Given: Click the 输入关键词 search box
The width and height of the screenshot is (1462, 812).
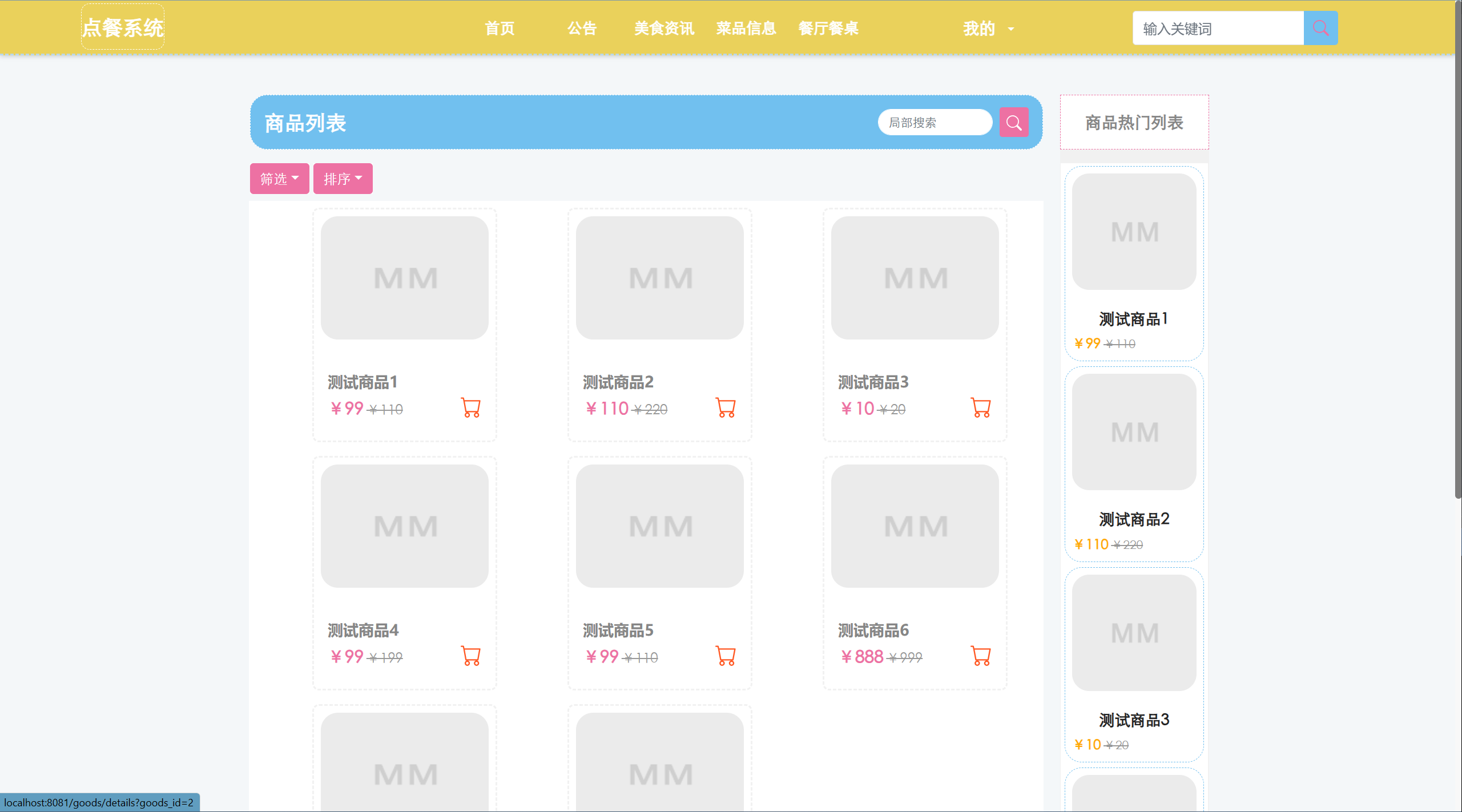Looking at the screenshot, I should pos(1218,28).
